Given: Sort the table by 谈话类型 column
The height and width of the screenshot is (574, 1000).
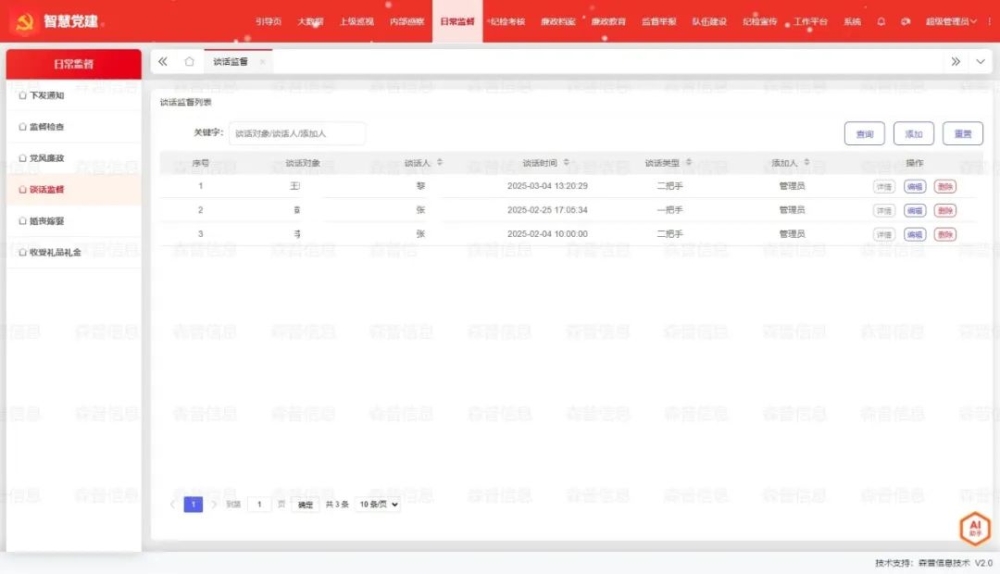Looking at the screenshot, I should pyautogui.click(x=688, y=162).
